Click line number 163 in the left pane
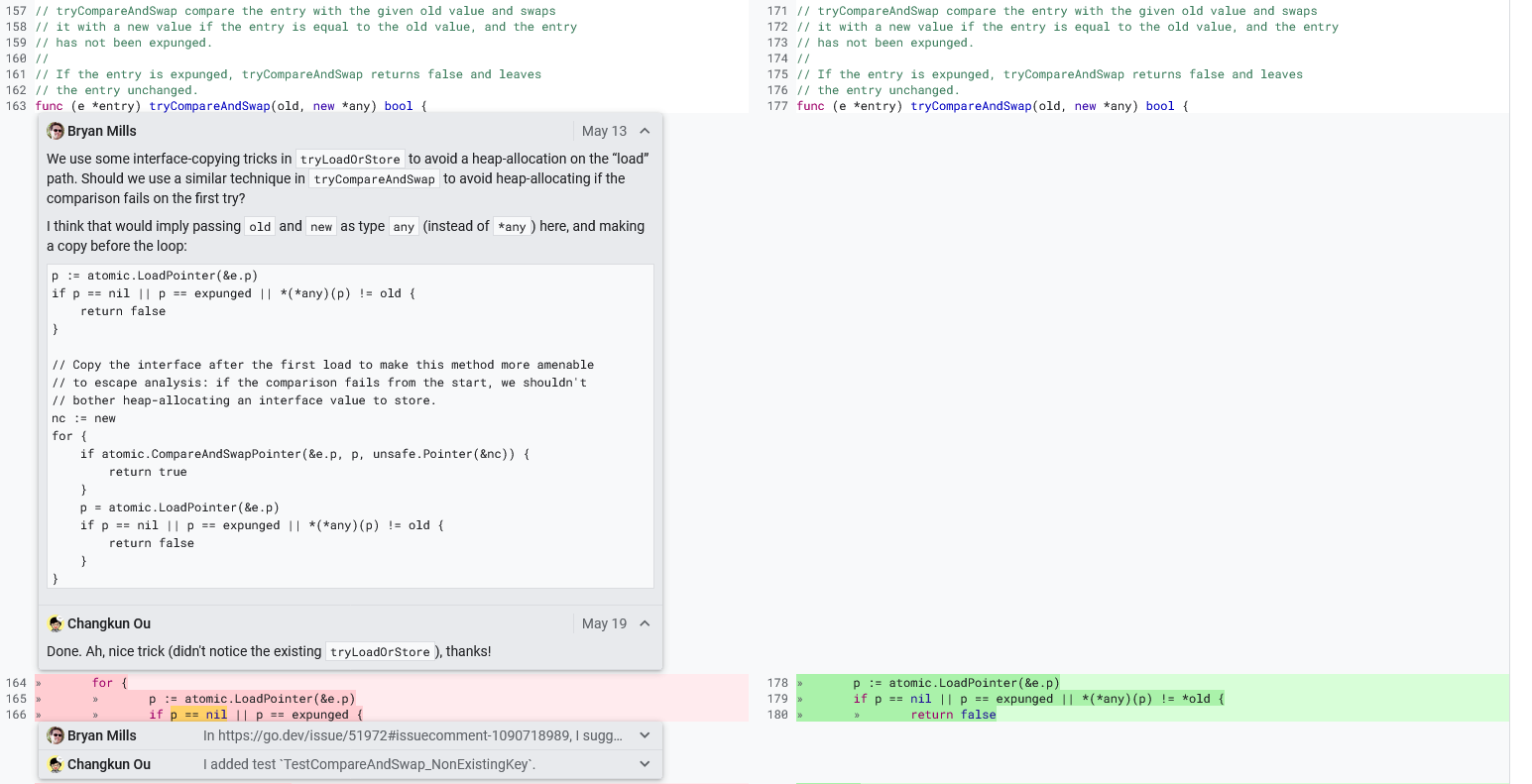The image size is (1532, 784). click(16, 106)
